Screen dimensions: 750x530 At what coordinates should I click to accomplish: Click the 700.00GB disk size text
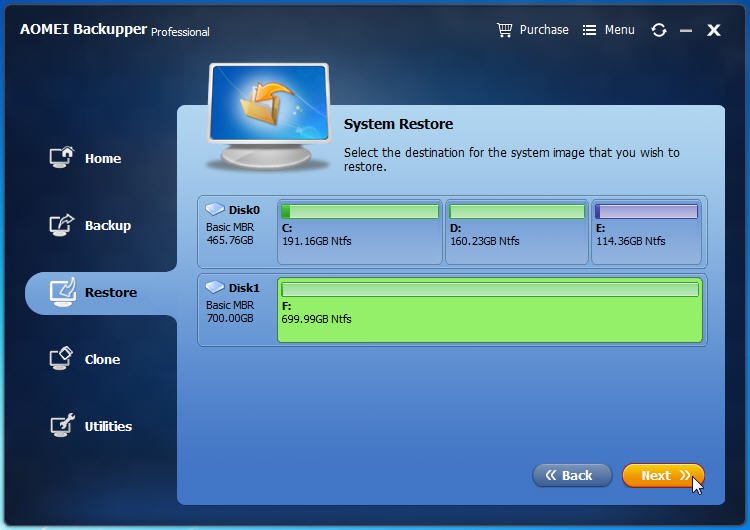tap(230, 318)
